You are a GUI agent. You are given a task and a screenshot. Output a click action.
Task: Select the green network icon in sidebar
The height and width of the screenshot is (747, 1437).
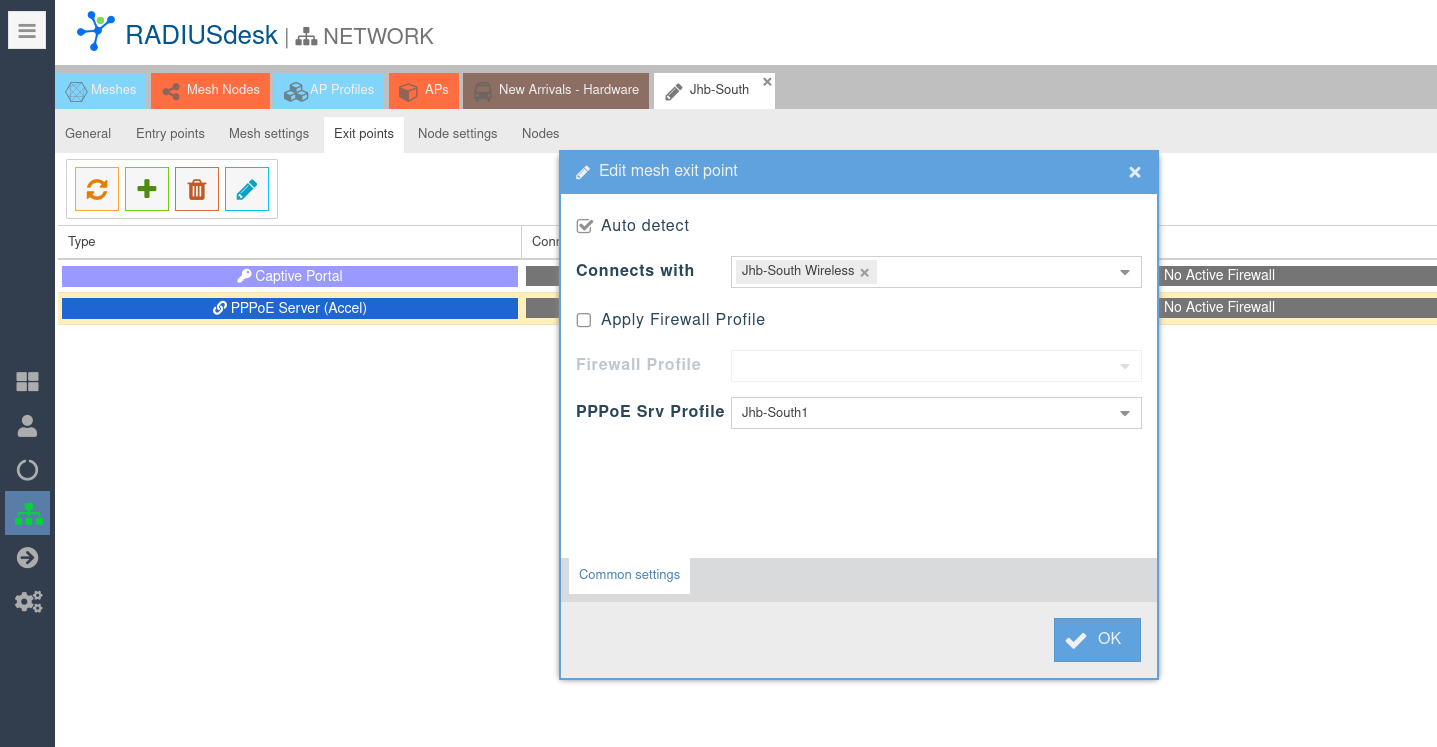[27, 514]
